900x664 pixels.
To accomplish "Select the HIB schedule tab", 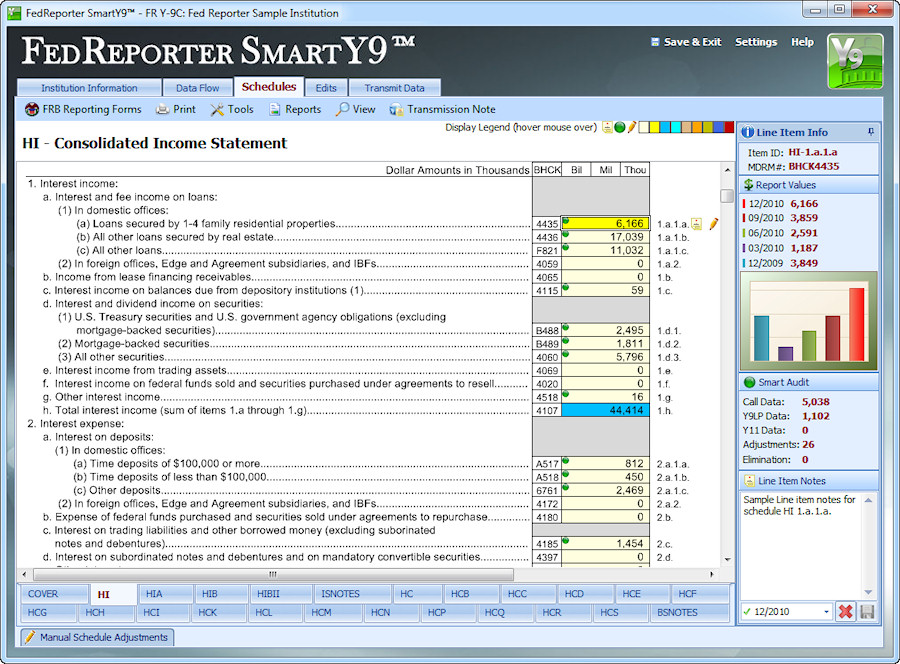I will 221,594.
